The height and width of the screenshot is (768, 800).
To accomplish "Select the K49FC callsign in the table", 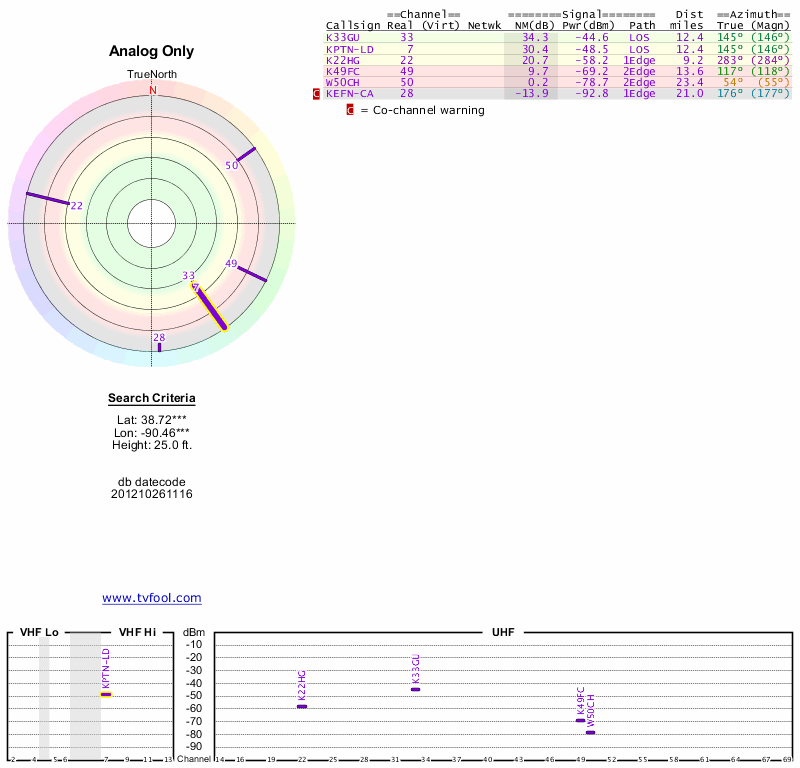I will [342, 72].
